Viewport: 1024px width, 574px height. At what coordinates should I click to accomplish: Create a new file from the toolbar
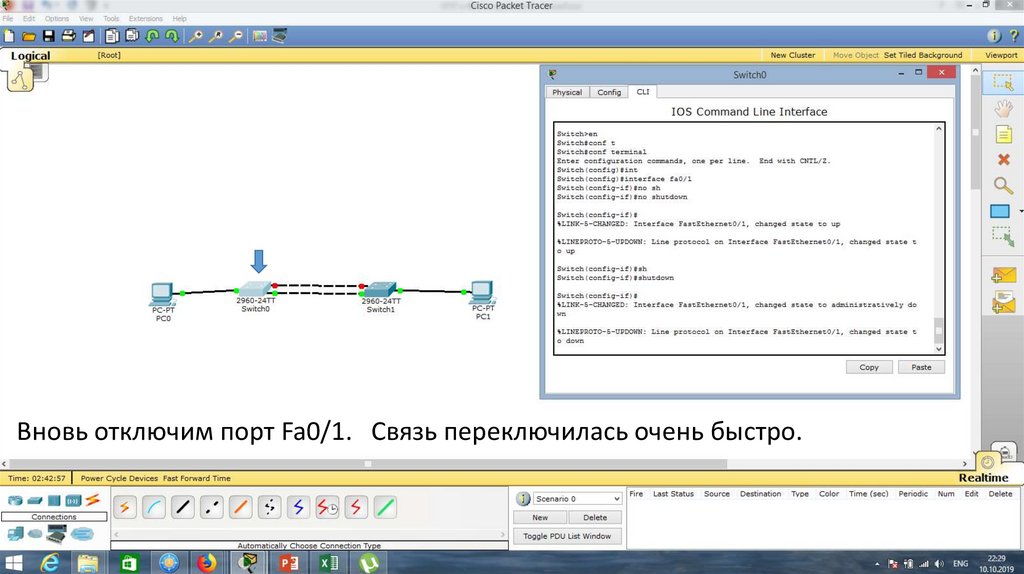pos(9,36)
